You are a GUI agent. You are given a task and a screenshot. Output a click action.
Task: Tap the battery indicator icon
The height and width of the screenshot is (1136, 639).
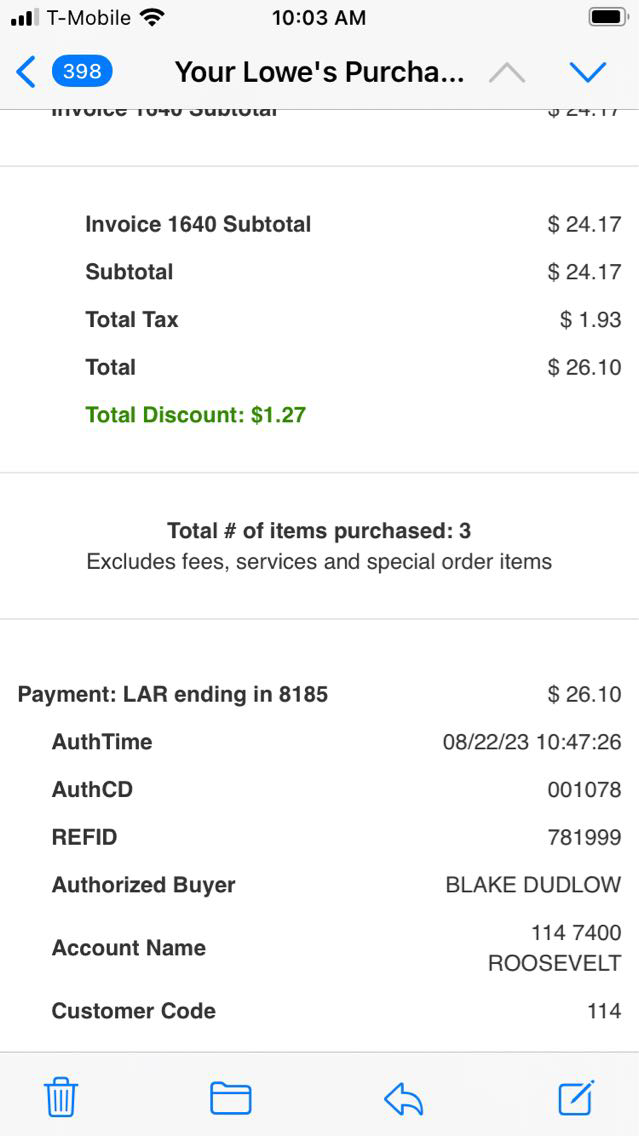(607, 18)
